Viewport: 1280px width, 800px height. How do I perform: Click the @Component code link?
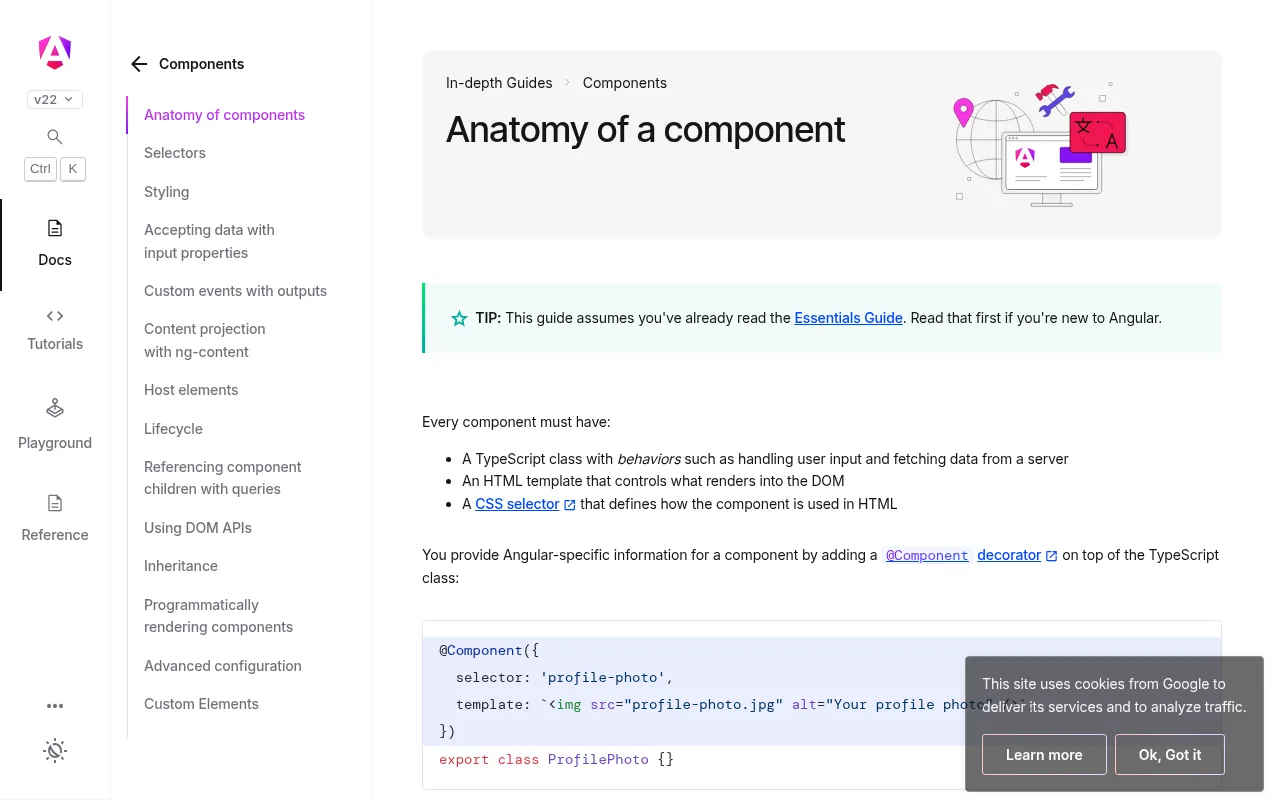click(x=927, y=555)
